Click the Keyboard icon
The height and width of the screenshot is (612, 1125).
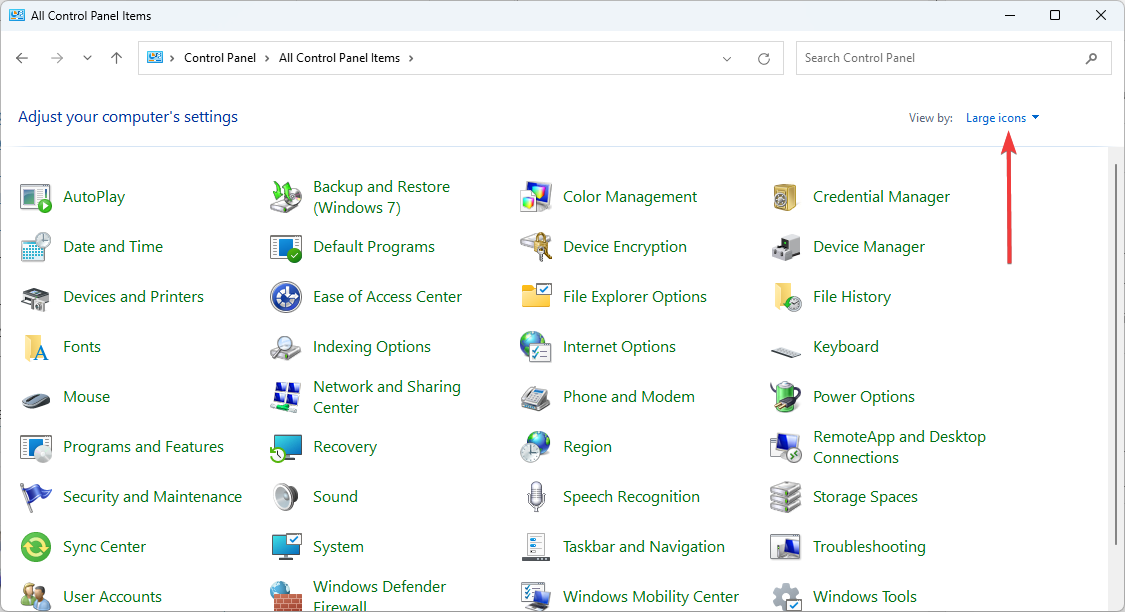(785, 351)
